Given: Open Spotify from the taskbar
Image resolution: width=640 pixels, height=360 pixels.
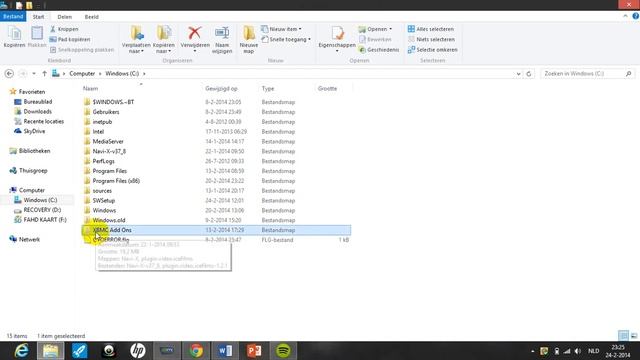Looking at the screenshot, I should pyautogui.click(x=283, y=351).
